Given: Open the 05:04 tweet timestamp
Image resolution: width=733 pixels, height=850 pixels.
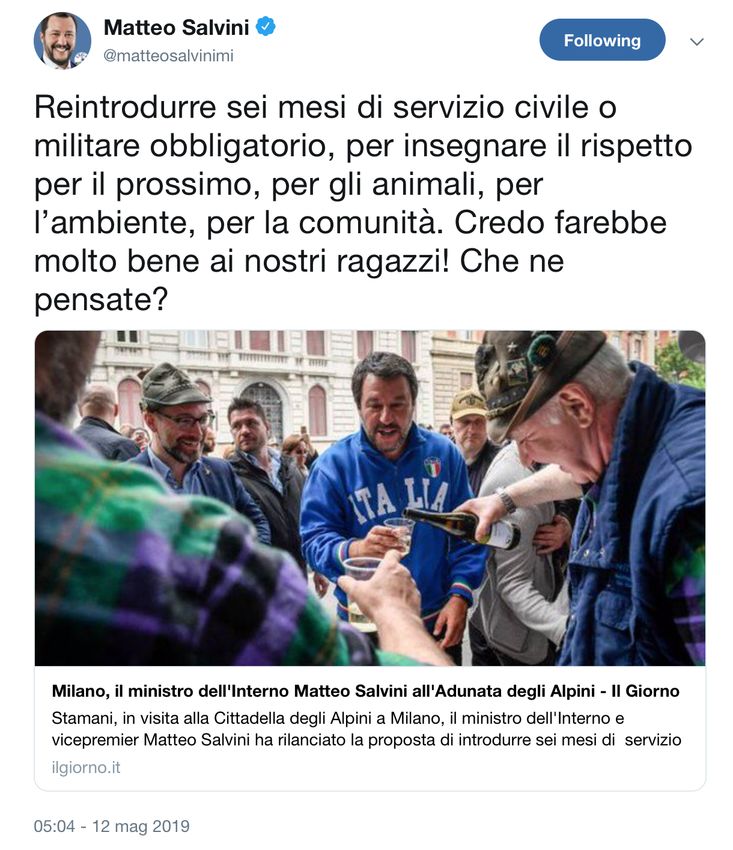Looking at the screenshot, I should point(54,826).
